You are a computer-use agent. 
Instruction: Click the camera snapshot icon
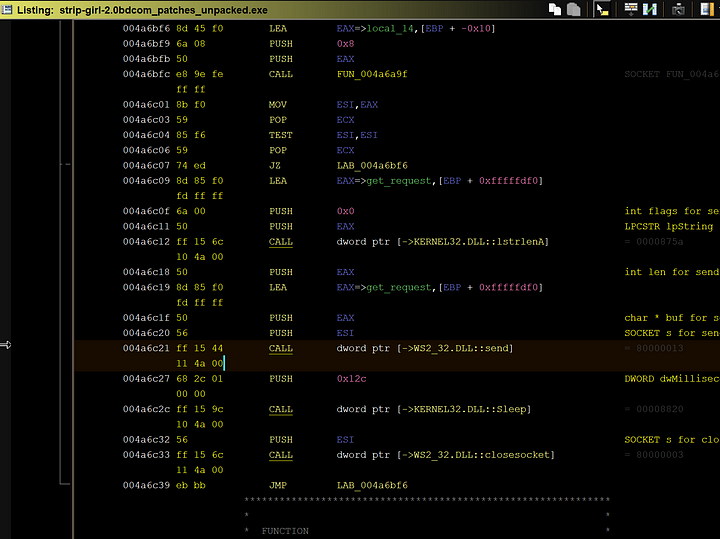point(678,9)
